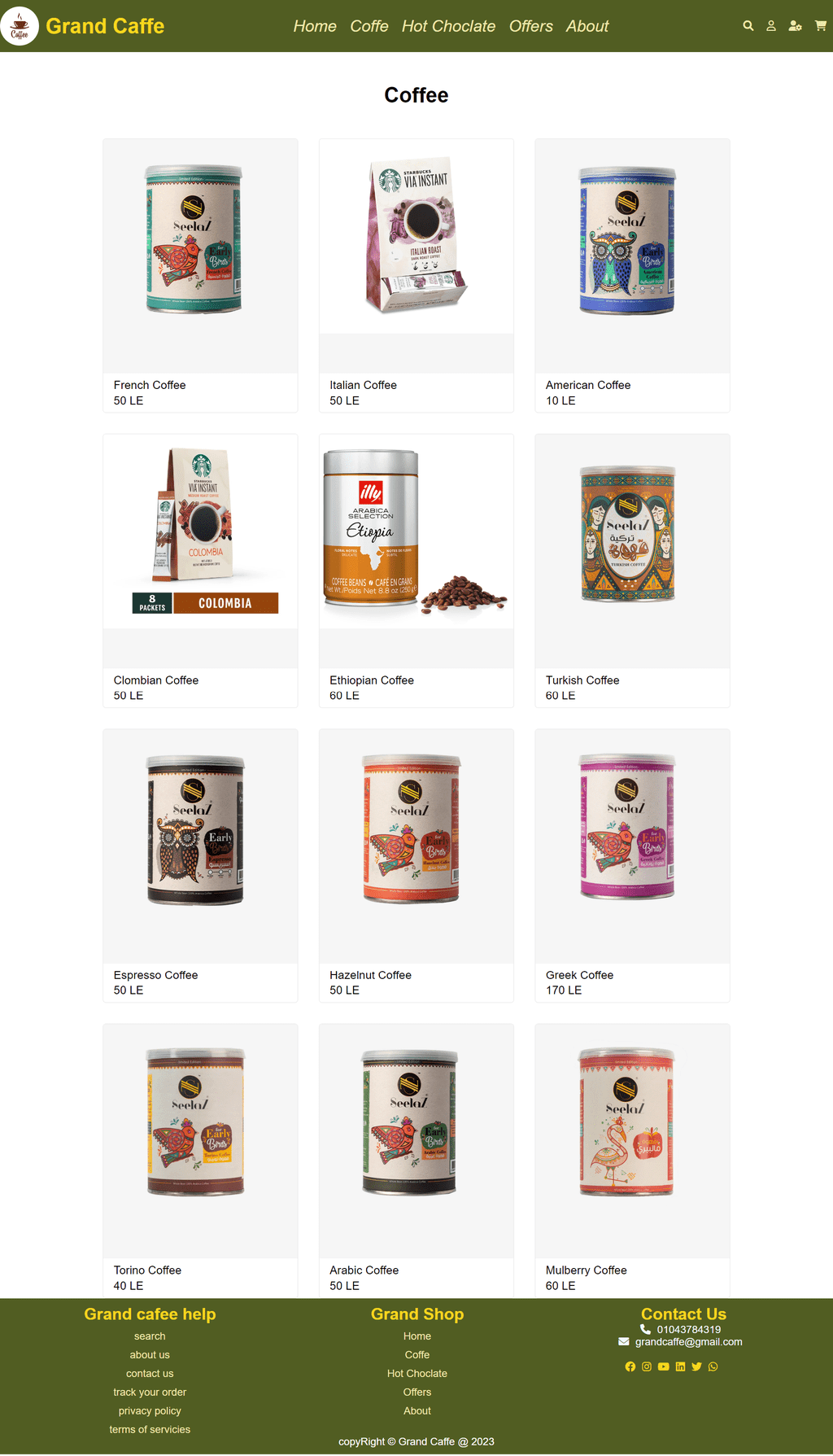Go to Hot Choclate in navbar

pos(448,26)
